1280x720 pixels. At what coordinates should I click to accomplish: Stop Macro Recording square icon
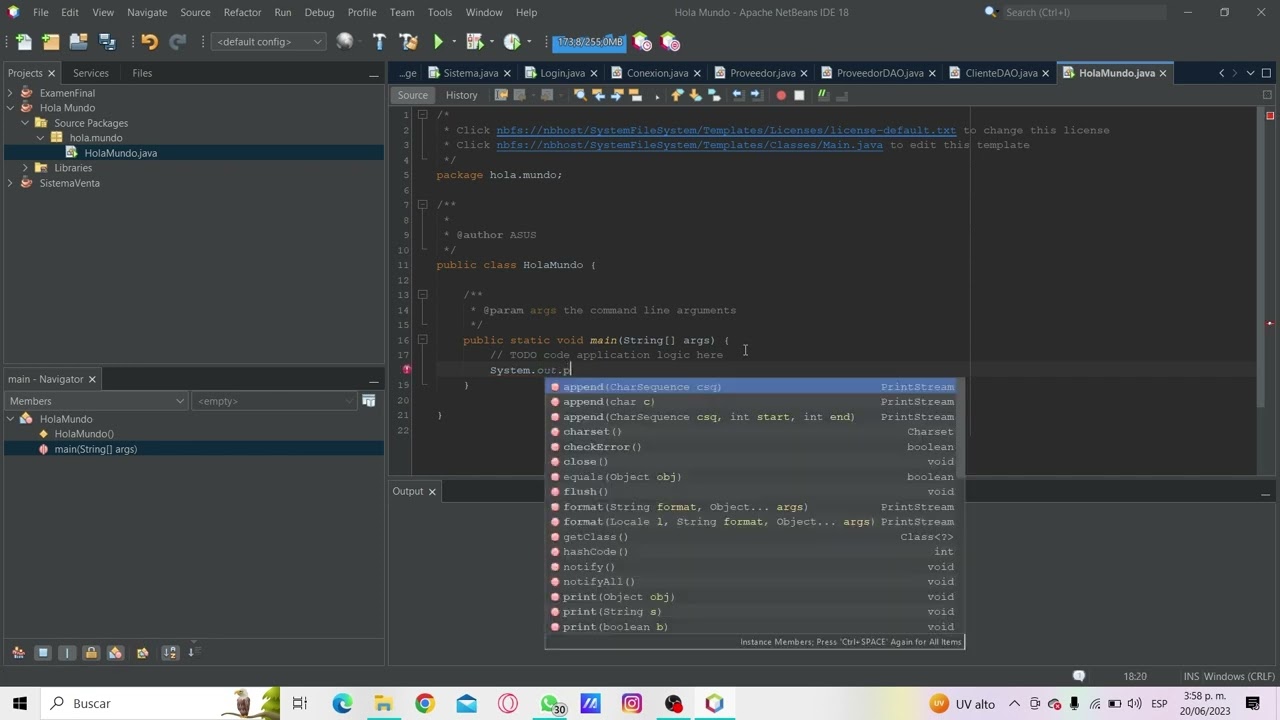[x=799, y=95]
